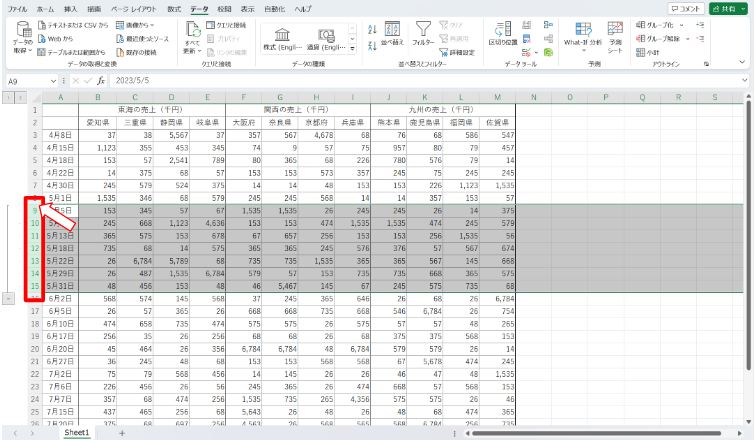Click テーブルまたは範囲から option
This screenshot has height=440, width=755.
click(71, 52)
